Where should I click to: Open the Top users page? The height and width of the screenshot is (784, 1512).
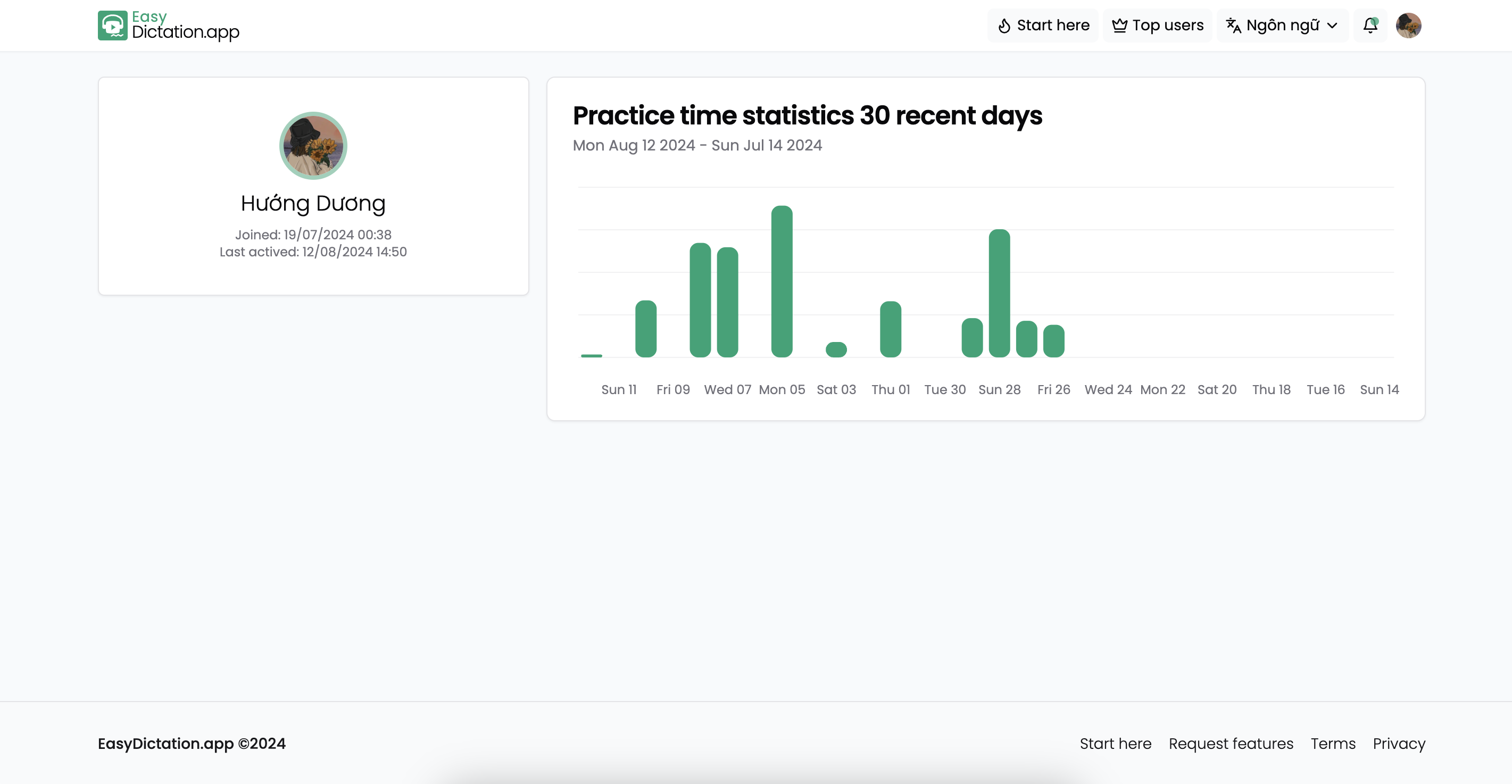click(x=1167, y=25)
